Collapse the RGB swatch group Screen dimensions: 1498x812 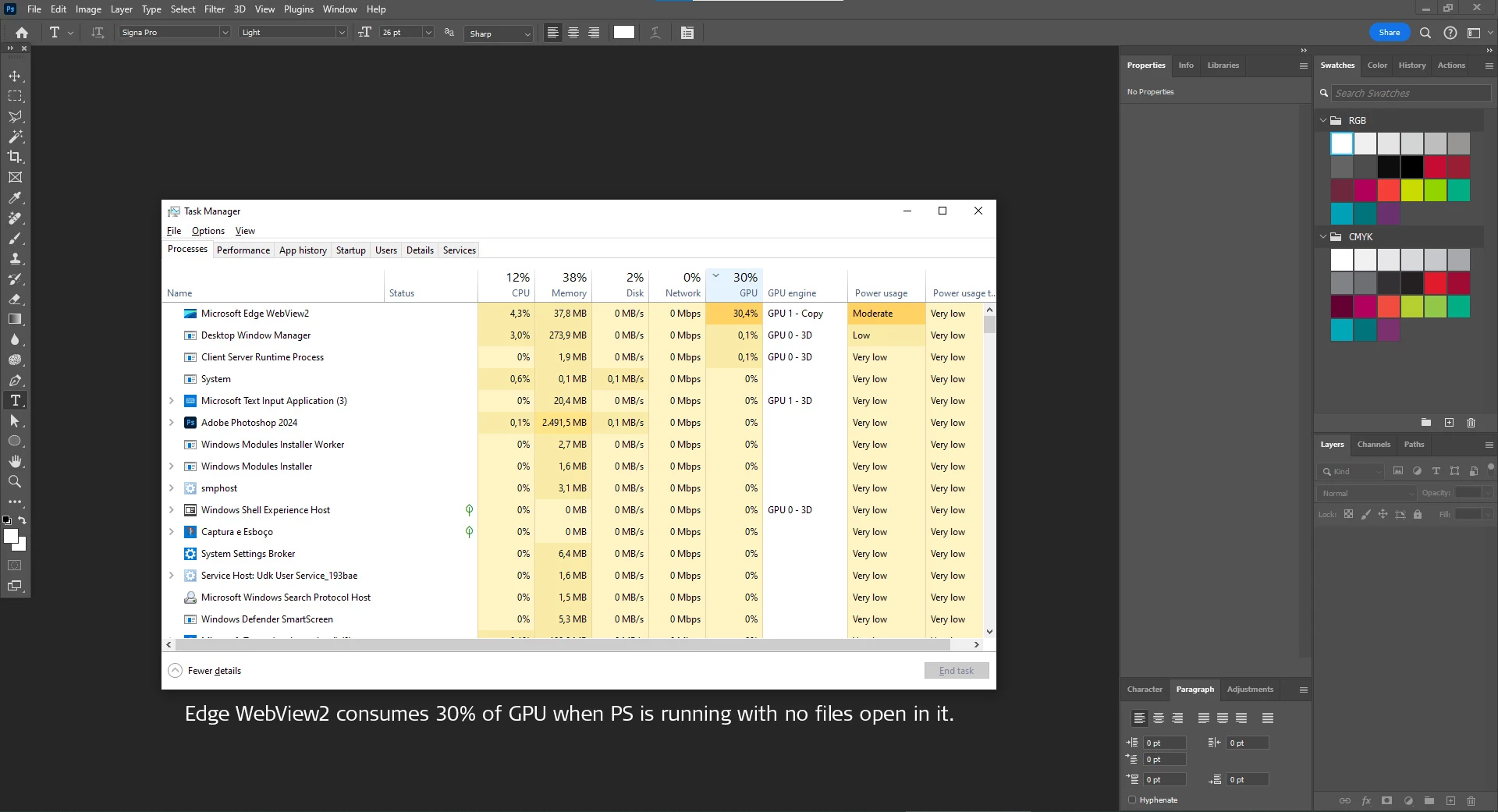point(1323,121)
